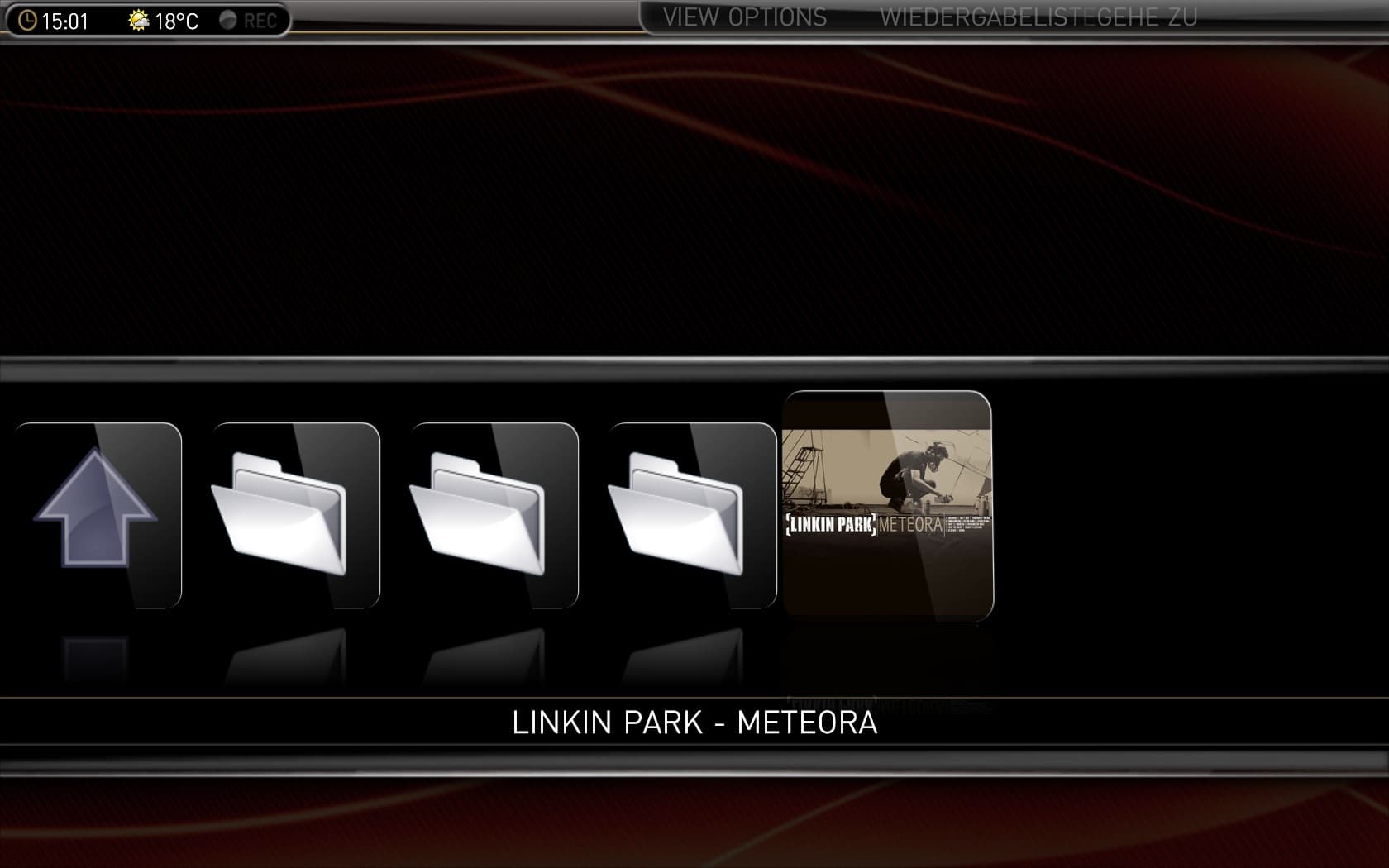
Task: Open the folder left of album cover
Action: [692, 515]
